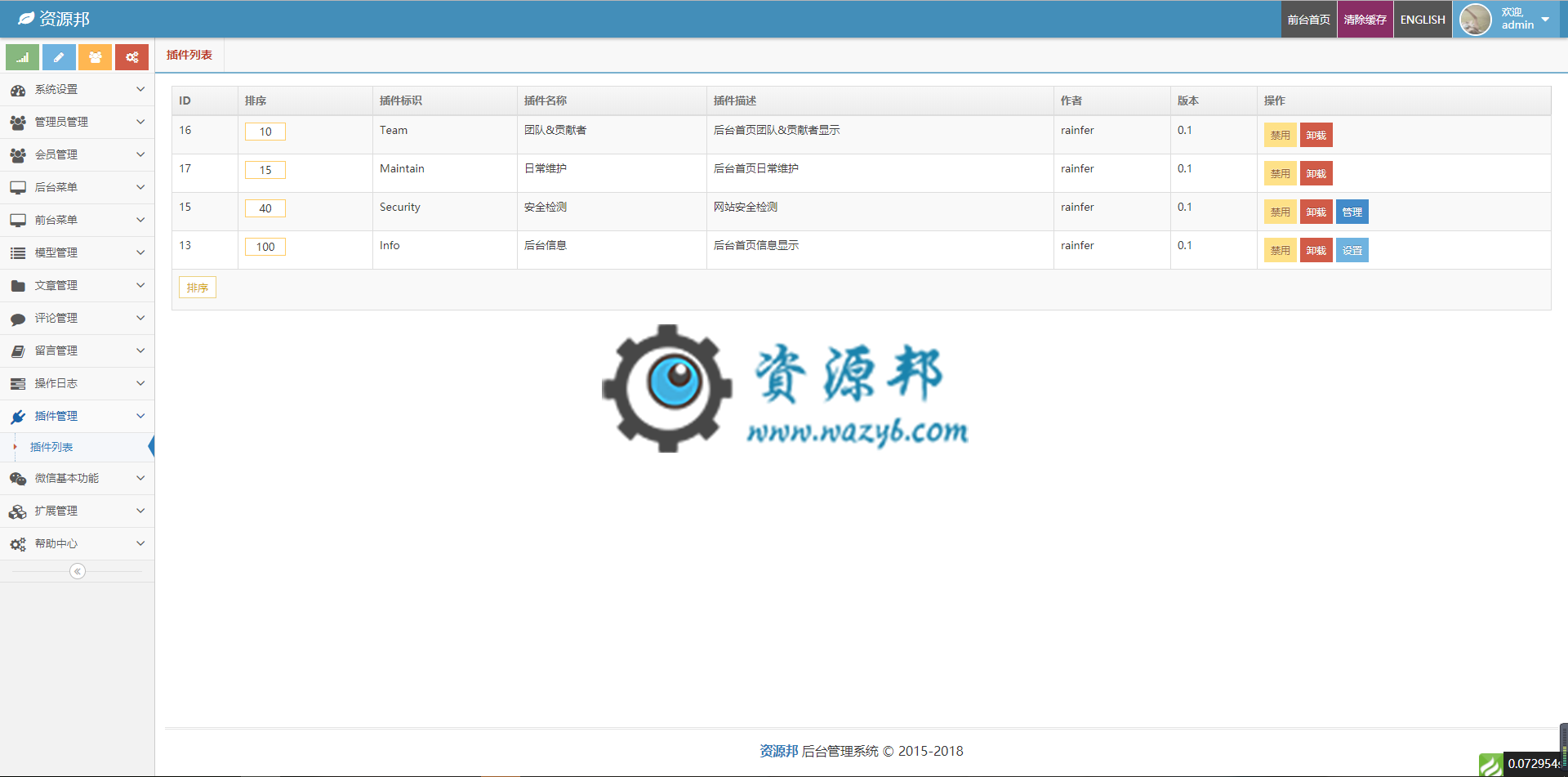Click the red gears shortcut icon
The height and width of the screenshot is (777, 1568).
tap(131, 57)
